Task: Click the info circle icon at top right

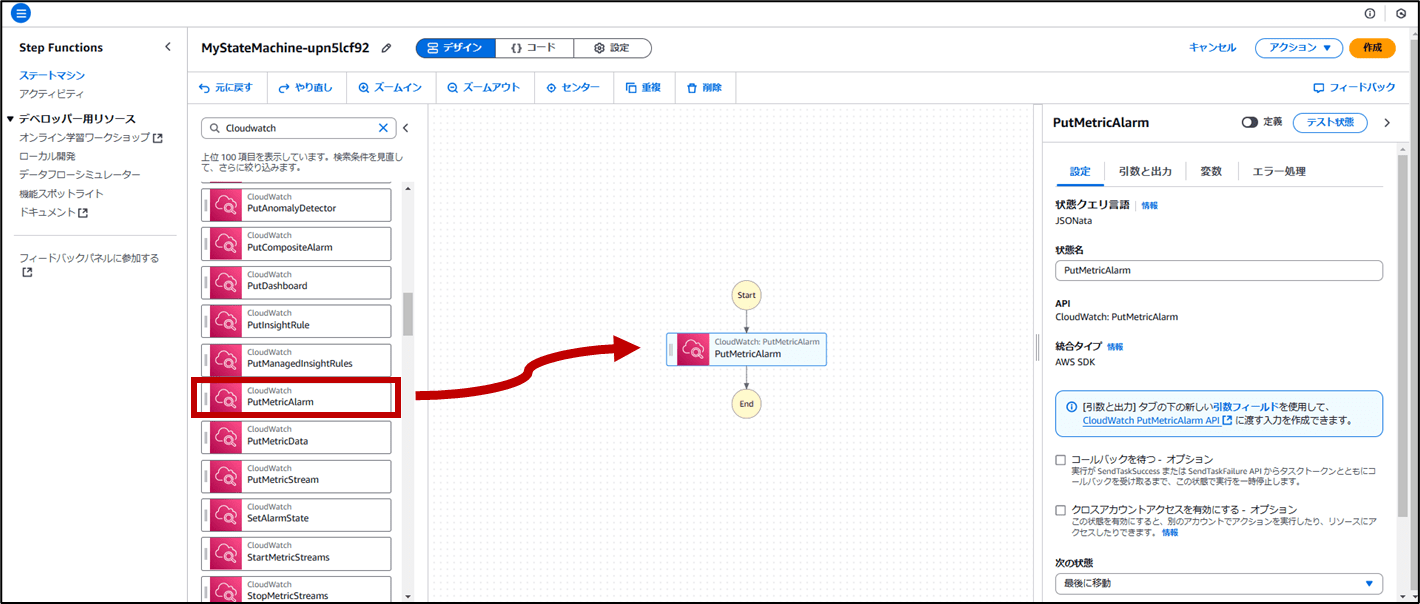Action: click(x=1370, y=14)
